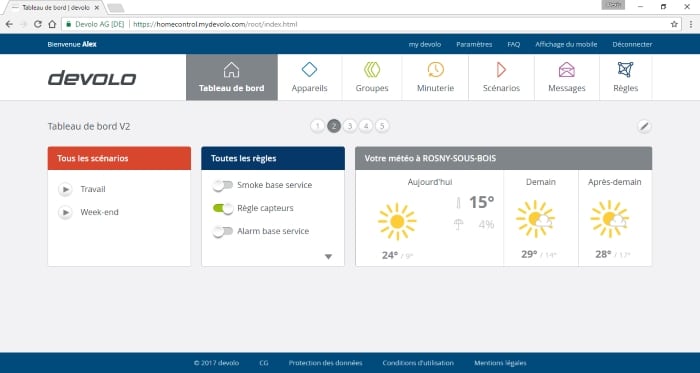Open Protection des données footer link
This screenshot has height=373, width=700.
tap(325, 363)
